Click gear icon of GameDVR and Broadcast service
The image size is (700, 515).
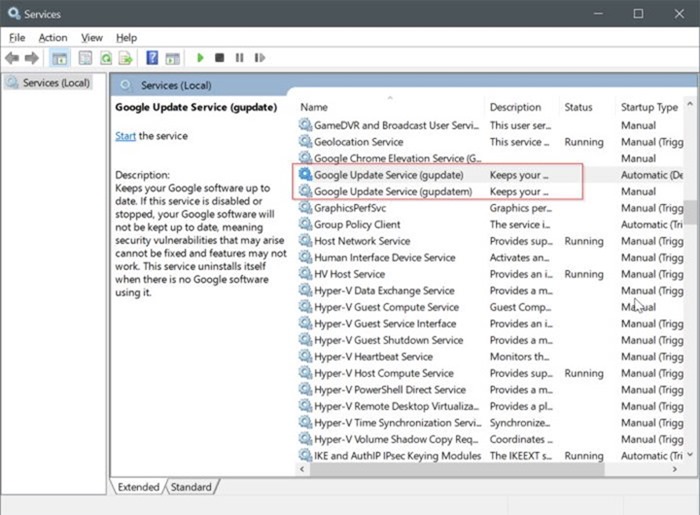pyautogui.click(x=305, y=125)
